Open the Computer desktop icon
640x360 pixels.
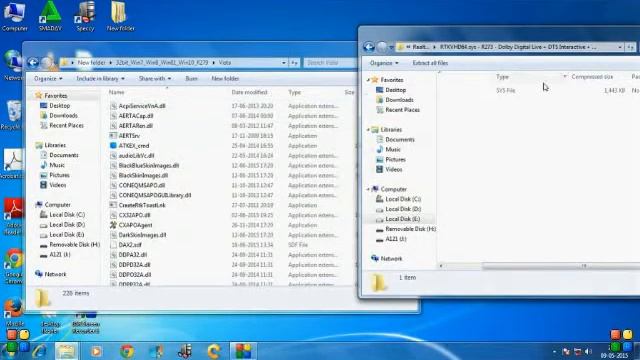pyautogui.click(x=14, y=16)
